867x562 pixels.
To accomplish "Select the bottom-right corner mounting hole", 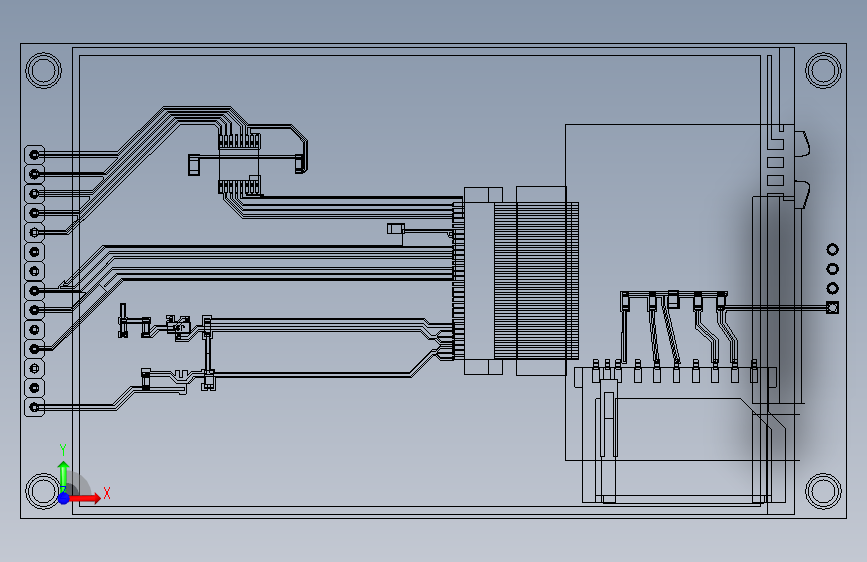I will pyautogui.click(x=823, y=491).
